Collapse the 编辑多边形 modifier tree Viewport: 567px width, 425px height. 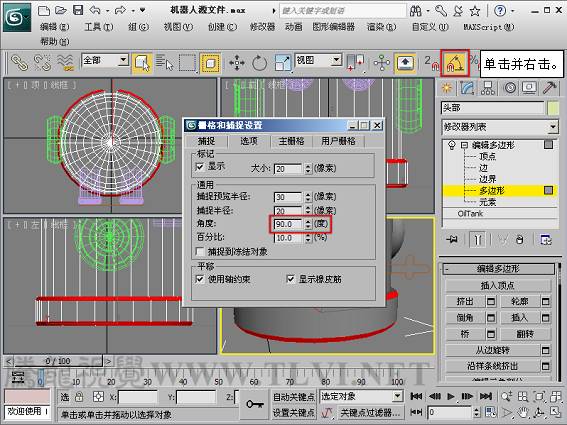(x=464, y=145)
